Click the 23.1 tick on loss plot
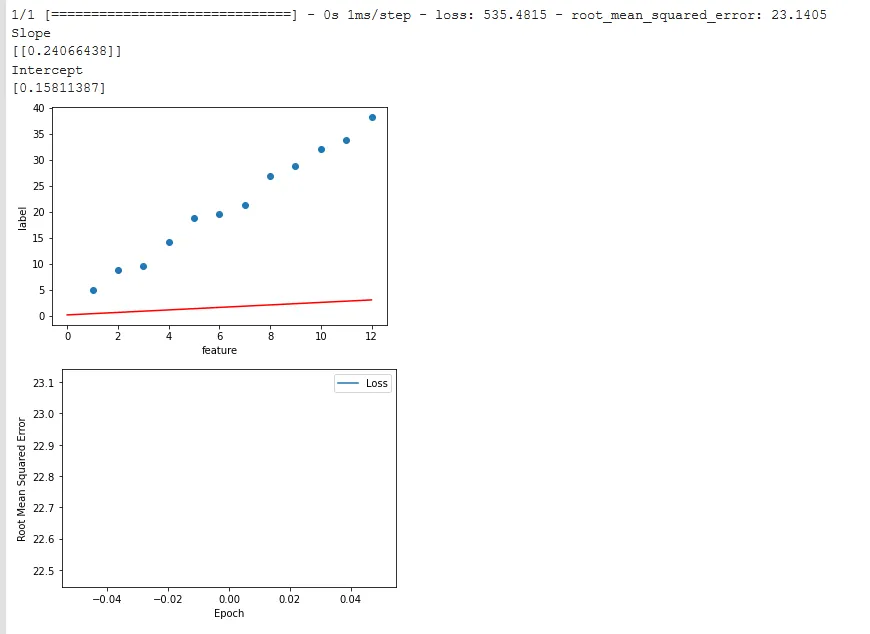870x634 pixels. coord(43,383)
